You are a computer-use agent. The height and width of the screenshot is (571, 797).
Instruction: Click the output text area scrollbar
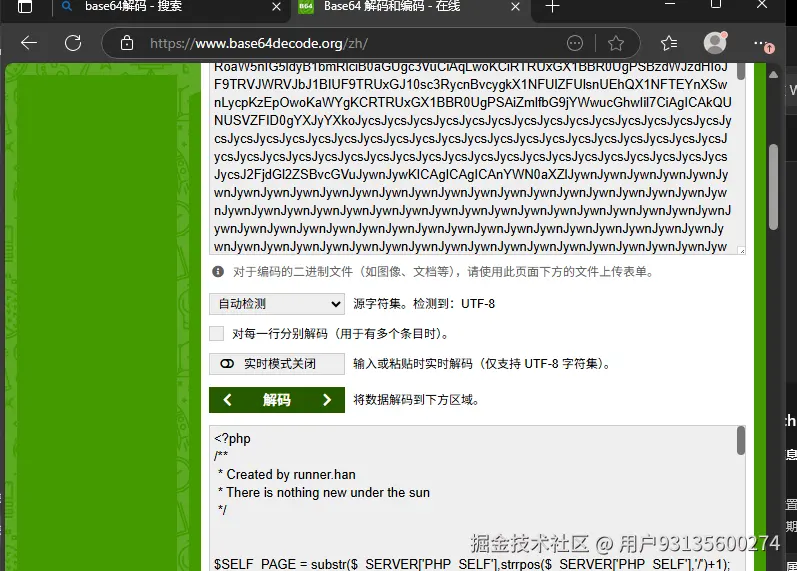[741, 440]
